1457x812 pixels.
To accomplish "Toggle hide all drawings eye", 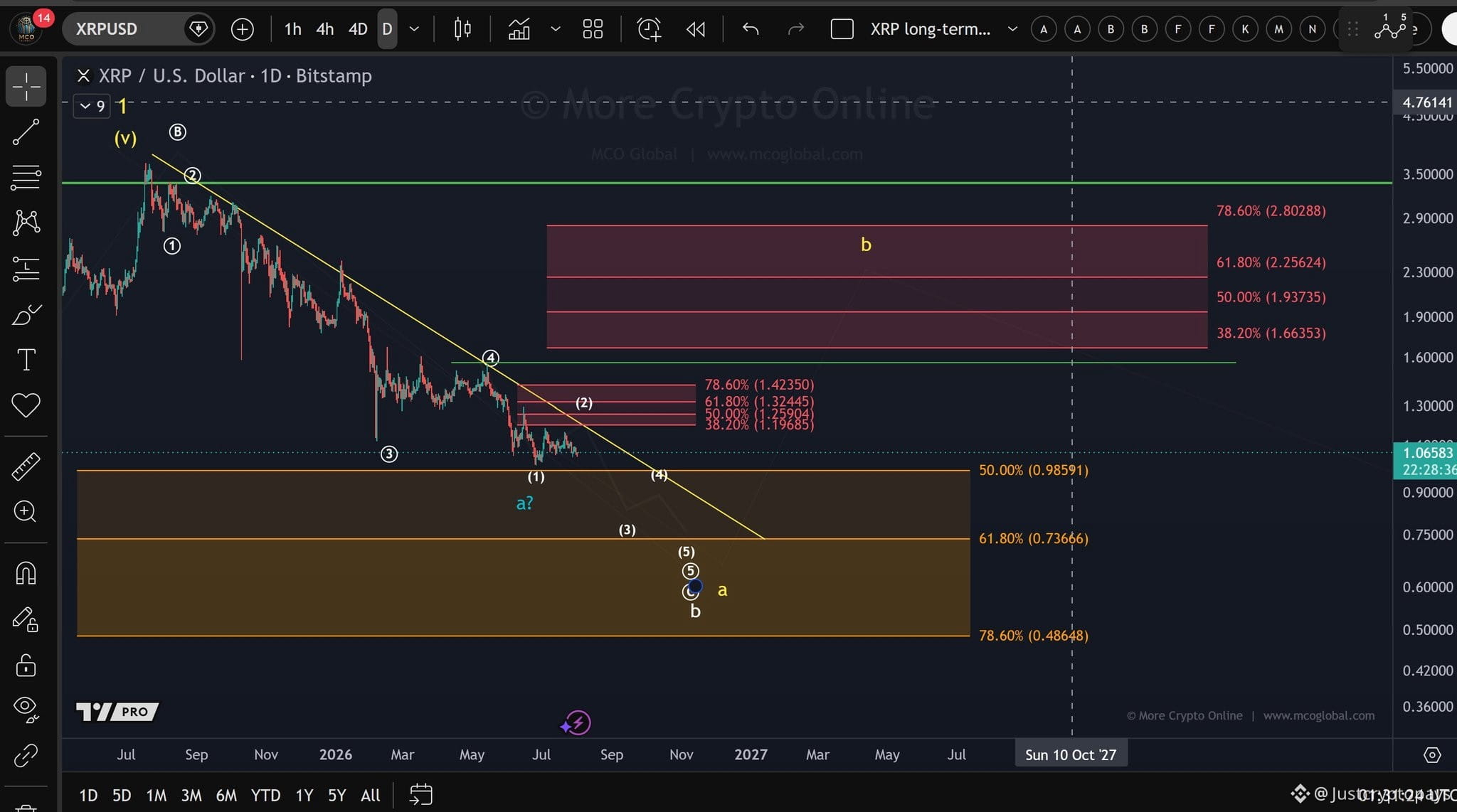I will click(26, 709).
